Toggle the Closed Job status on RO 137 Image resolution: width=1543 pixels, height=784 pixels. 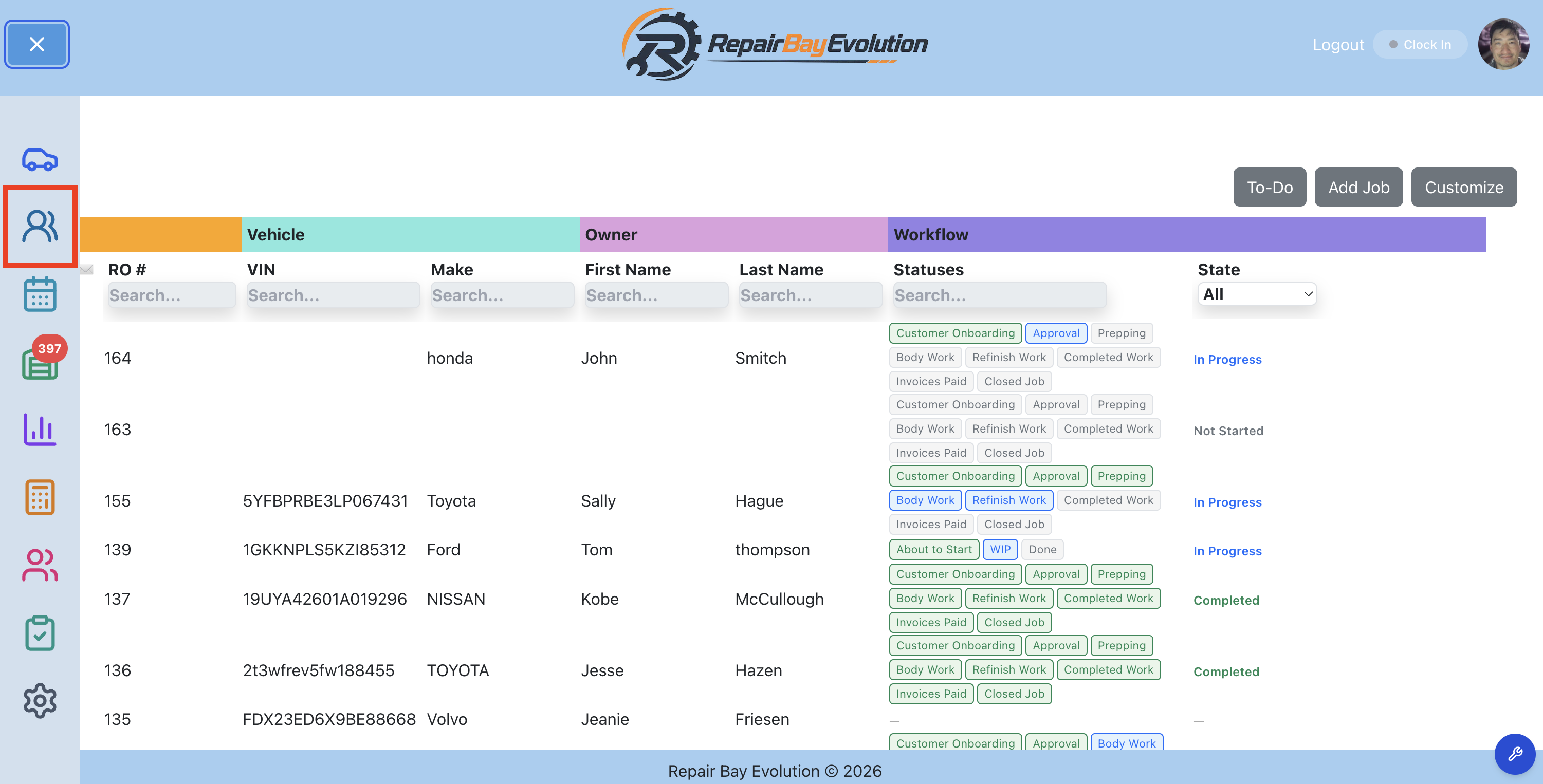(x=1014, y=622)
